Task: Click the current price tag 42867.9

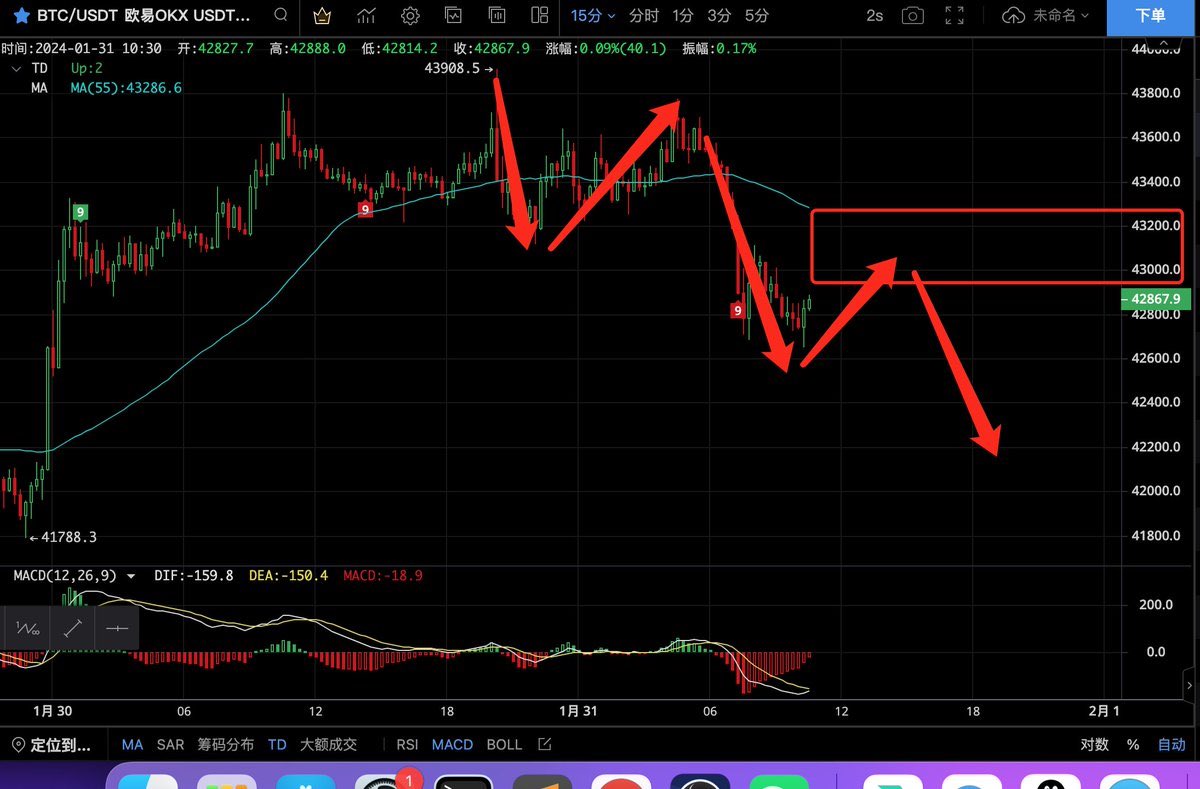Action: [x=1155, y=298]
